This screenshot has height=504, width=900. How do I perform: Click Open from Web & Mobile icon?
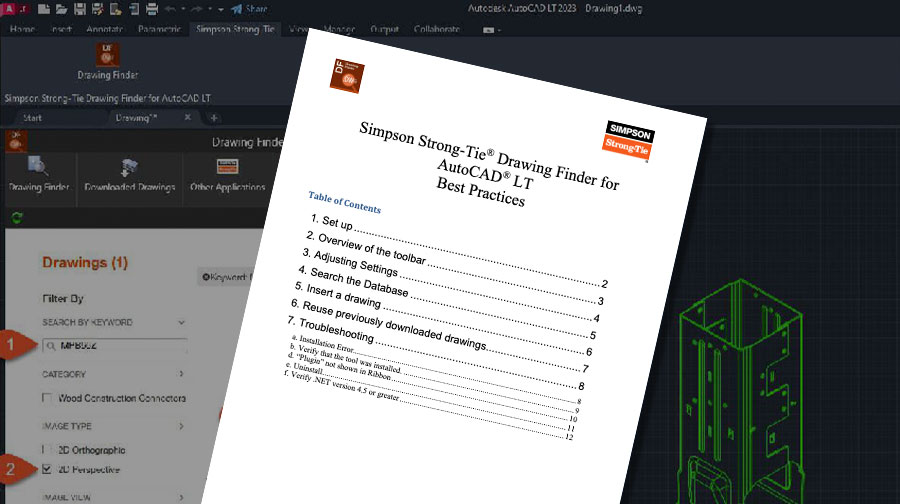coord(116,9)
